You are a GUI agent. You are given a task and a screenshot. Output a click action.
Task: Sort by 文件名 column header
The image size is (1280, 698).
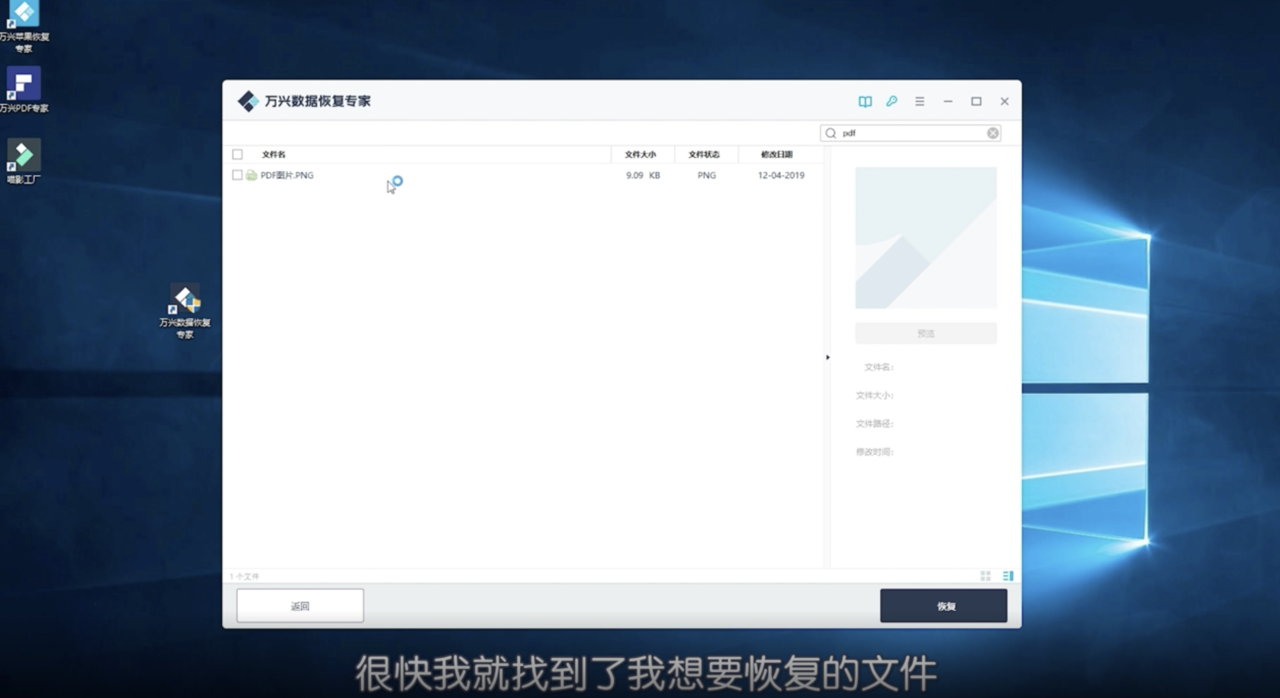point(274,155)
